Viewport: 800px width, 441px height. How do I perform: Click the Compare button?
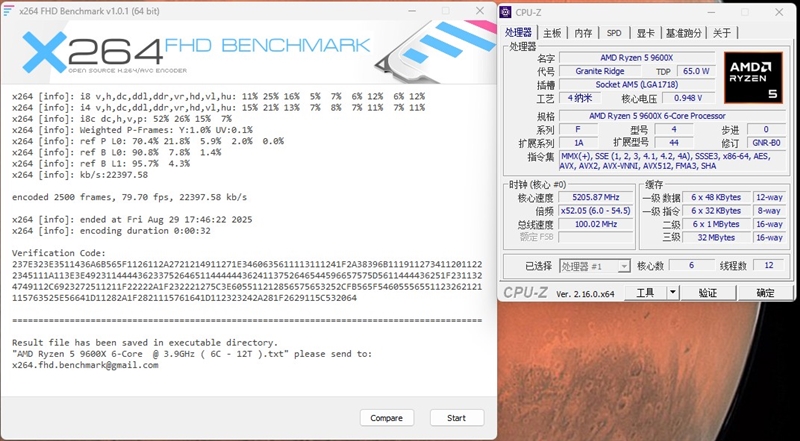coord(386,418)
